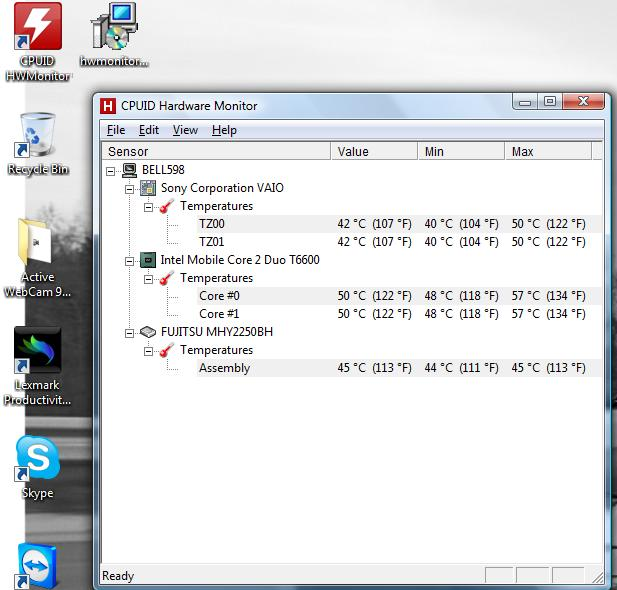Collapse the FUJITSU MHY2250BH node
This screenshot has height=590, width=617.
point(129,333)
